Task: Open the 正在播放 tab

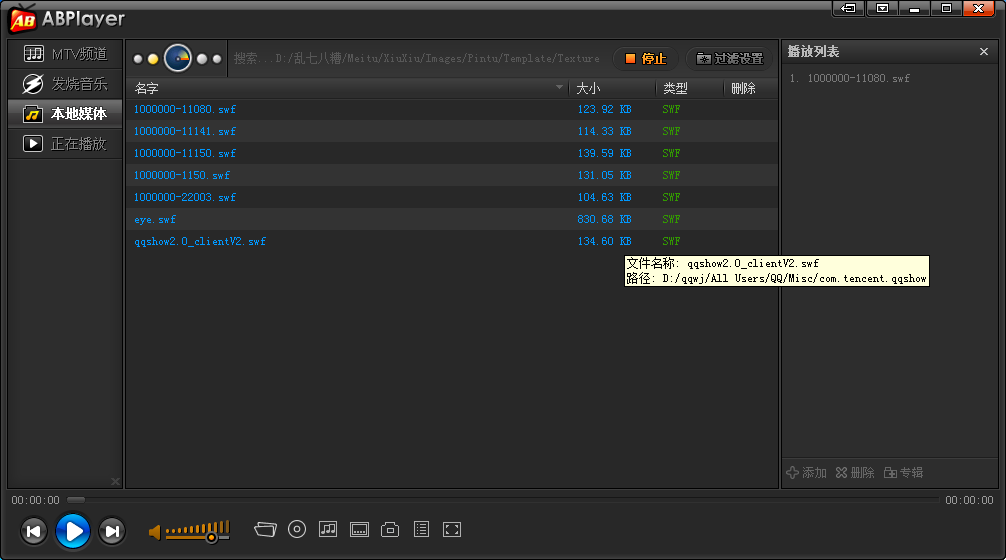Action: 65,143
